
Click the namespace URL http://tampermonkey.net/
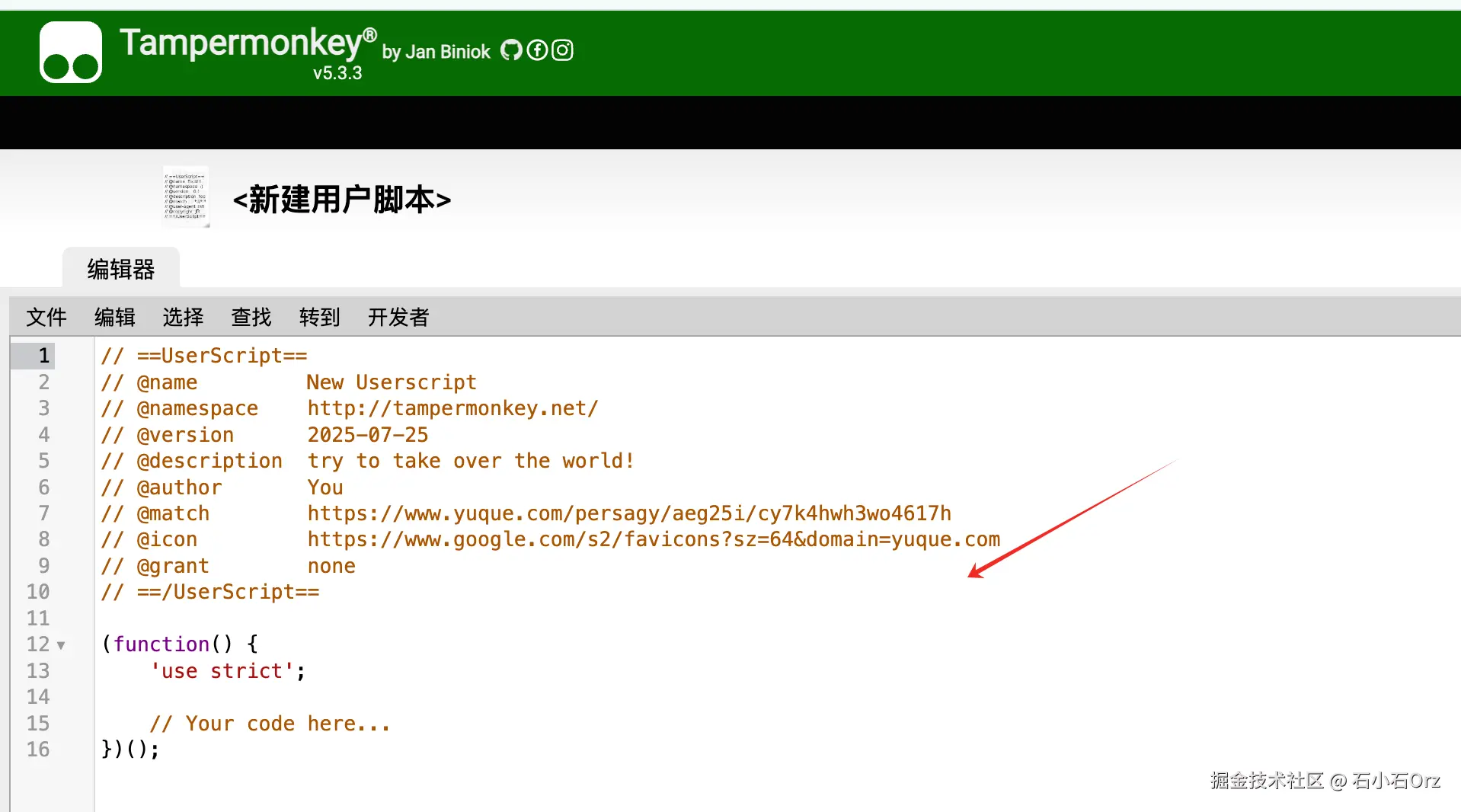tap(453, 408)
